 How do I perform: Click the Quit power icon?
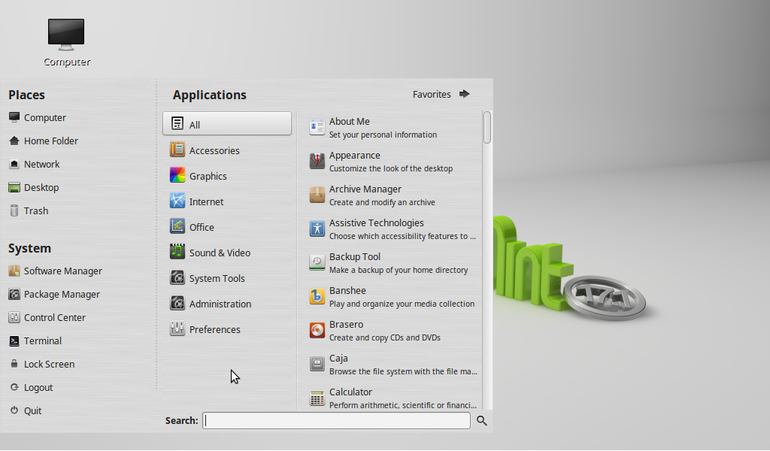pos(14,410)
